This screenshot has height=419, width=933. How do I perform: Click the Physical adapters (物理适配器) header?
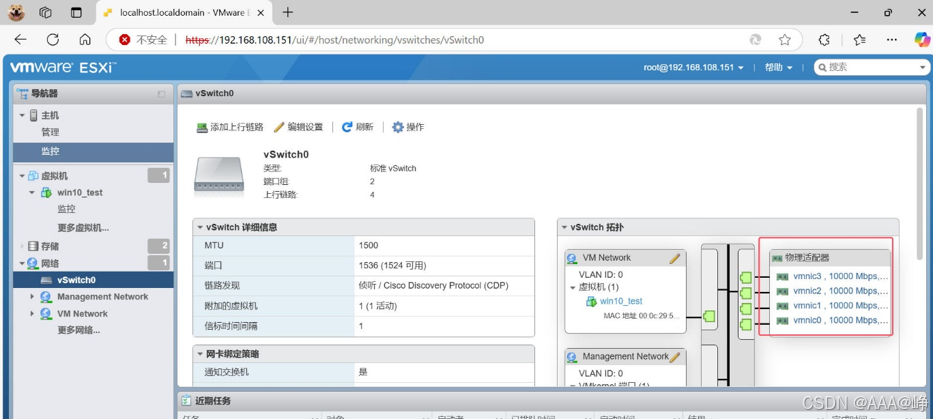(x=830, y=258)
